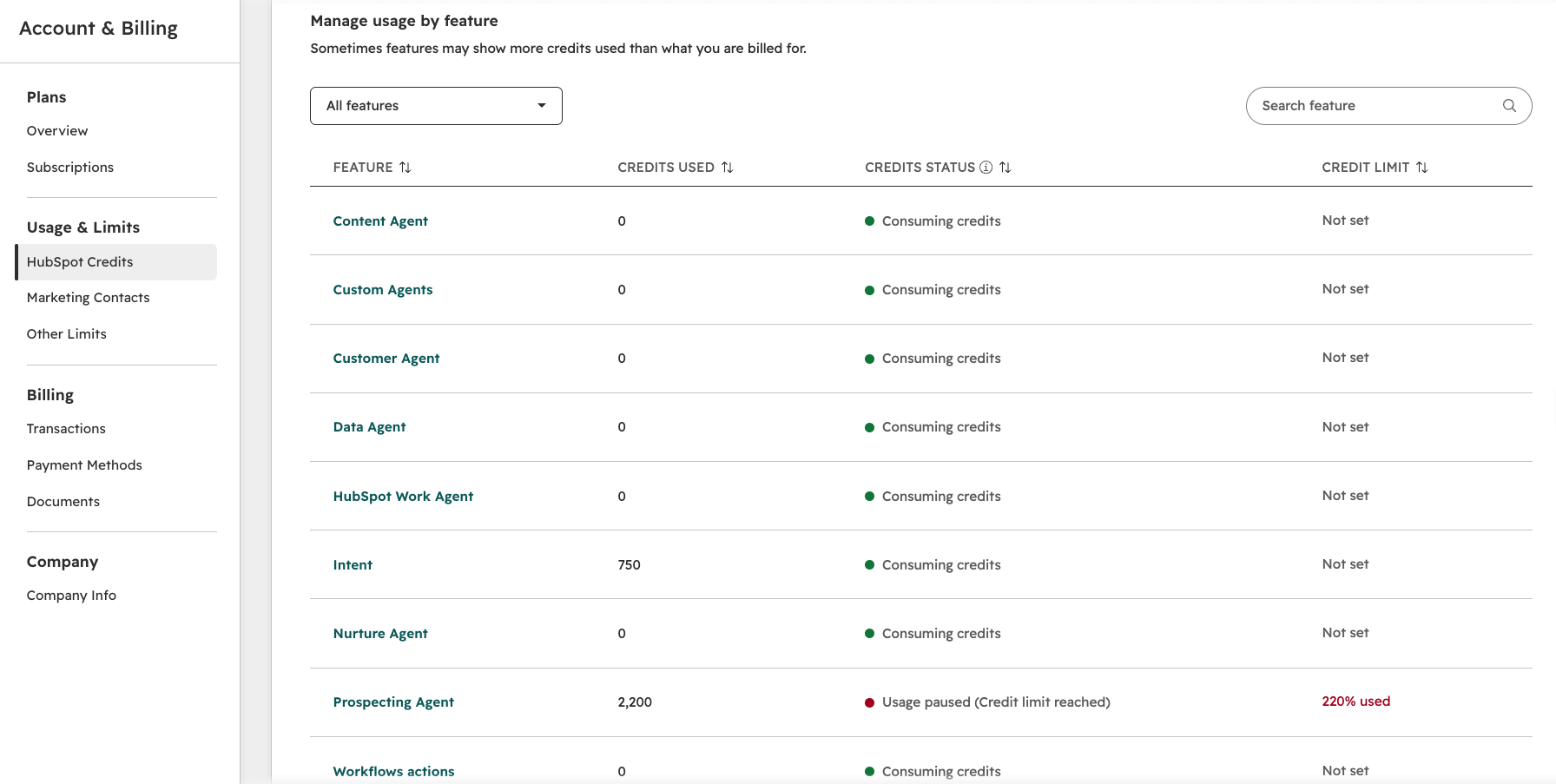1556x784 pixels.
Task: Click the search magnifier icon
Action: pyautogui.click(x=1509, y=106)
